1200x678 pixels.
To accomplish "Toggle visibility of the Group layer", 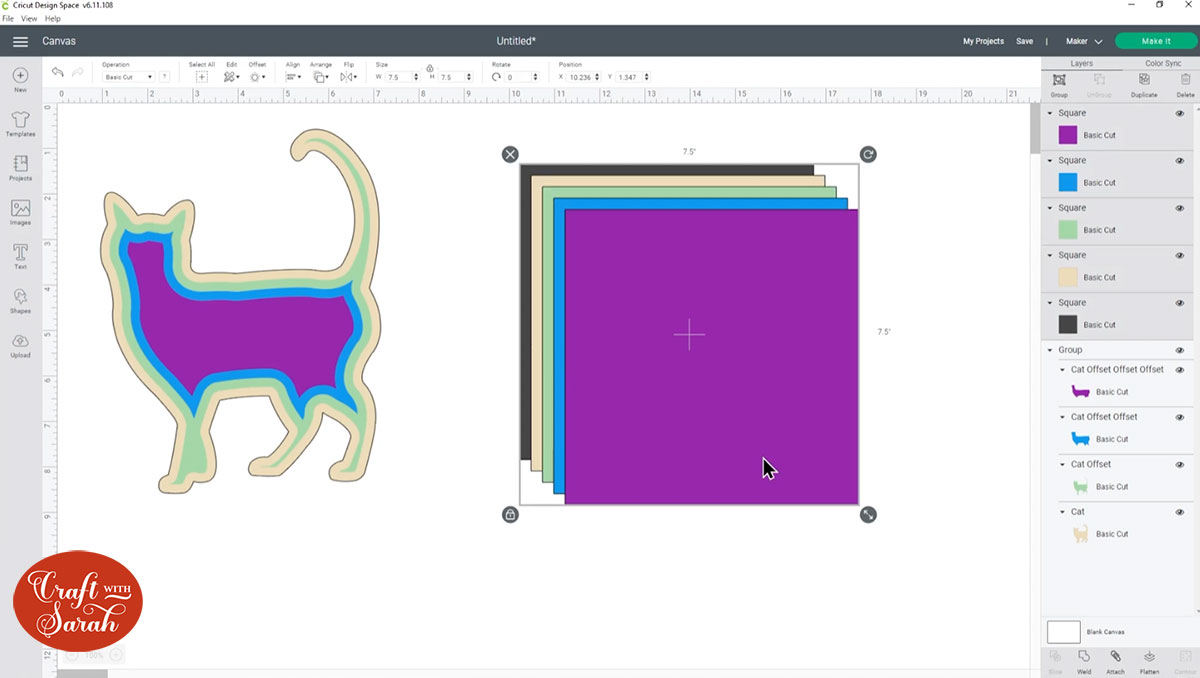I will (x=1179, y=349).
